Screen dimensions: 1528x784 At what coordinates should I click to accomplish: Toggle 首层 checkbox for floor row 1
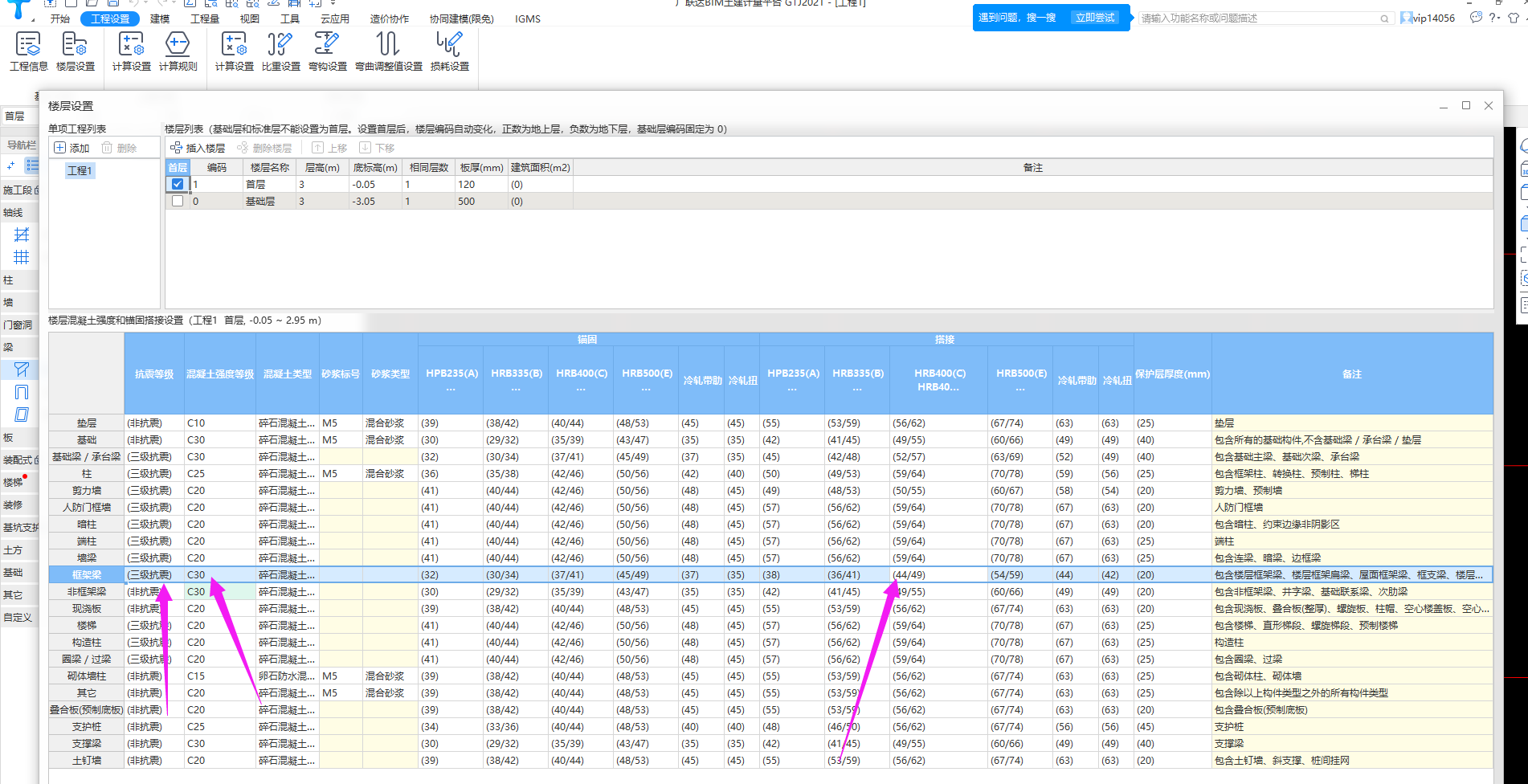178,184
